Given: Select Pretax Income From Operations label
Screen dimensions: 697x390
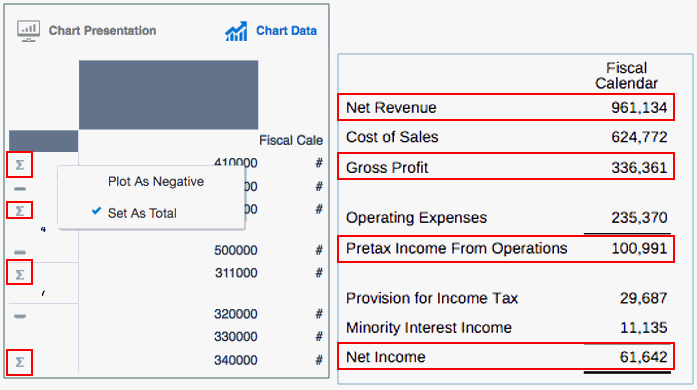Looking at the screenshot, I should pyautogui.click(x=457, y=248).
